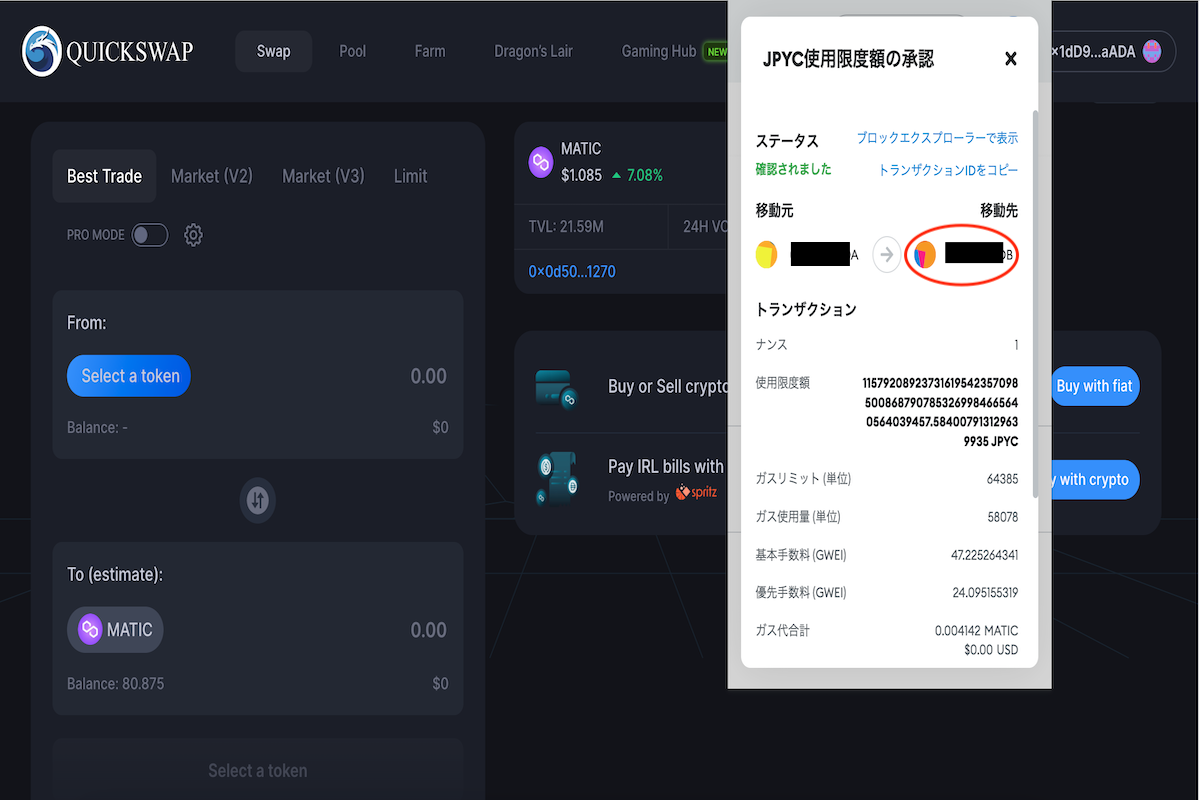Enable PRO MODE
The image size is (1200, 800).
[149, 235]
